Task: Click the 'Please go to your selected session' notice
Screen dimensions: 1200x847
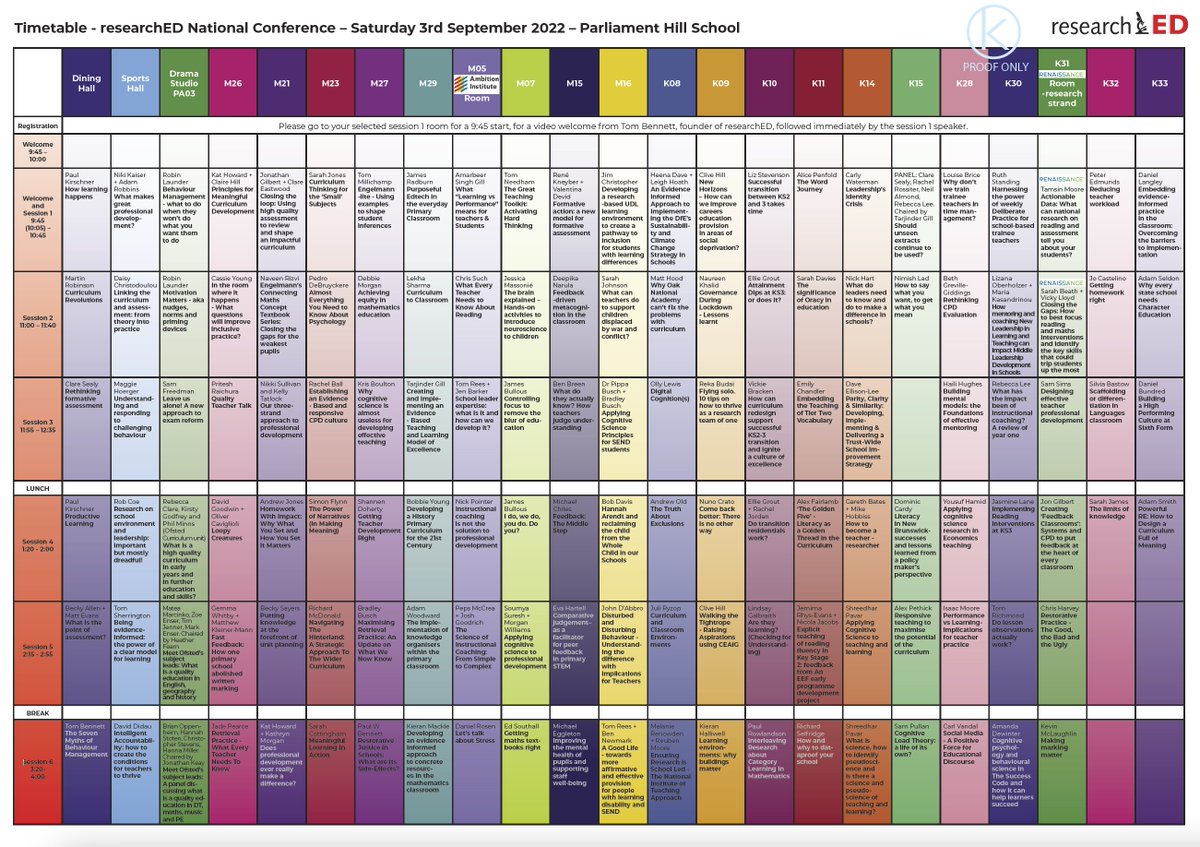Action: tap(623, 127)
